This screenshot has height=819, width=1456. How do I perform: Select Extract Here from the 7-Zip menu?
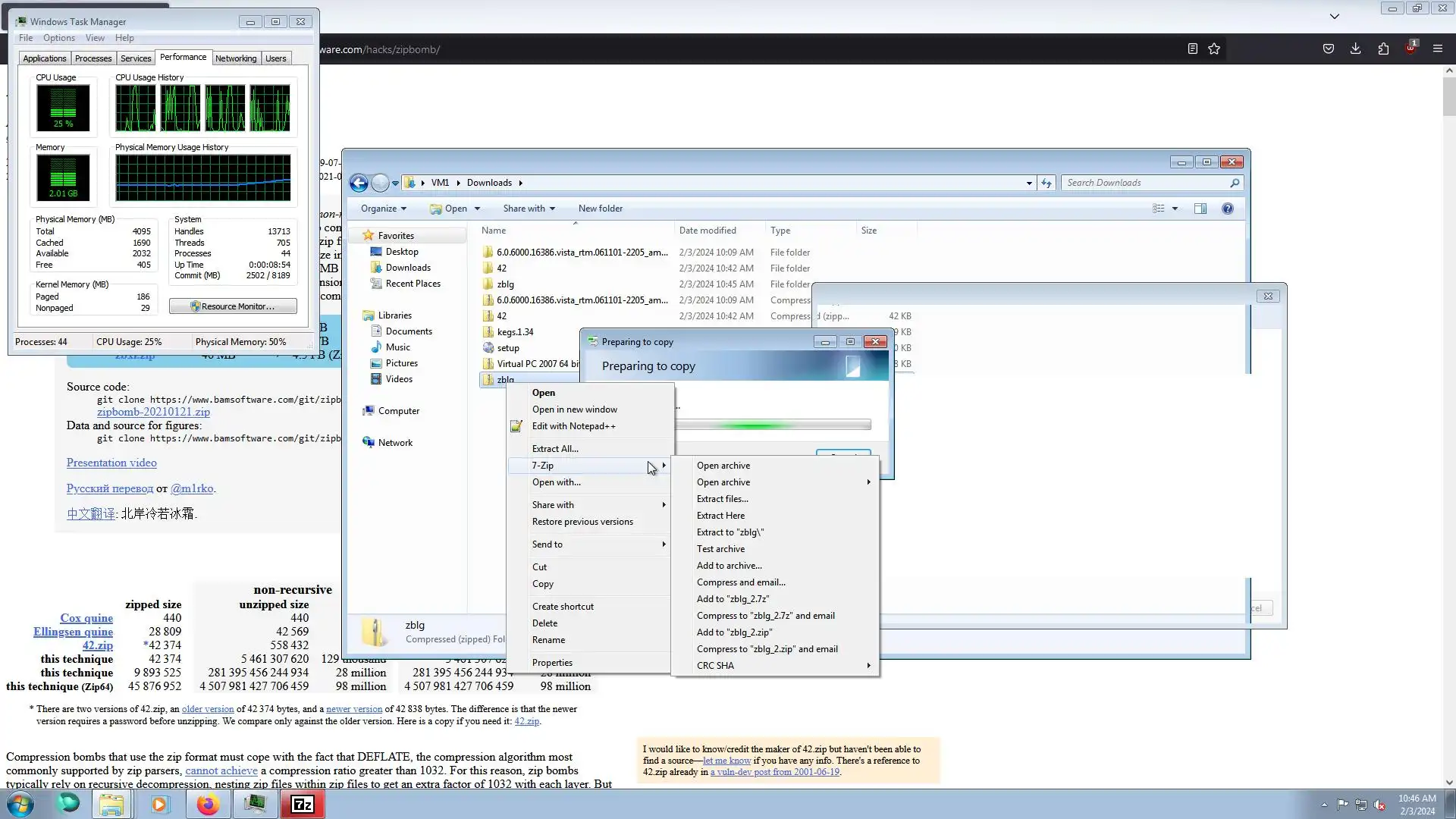[x=720, y=516]
